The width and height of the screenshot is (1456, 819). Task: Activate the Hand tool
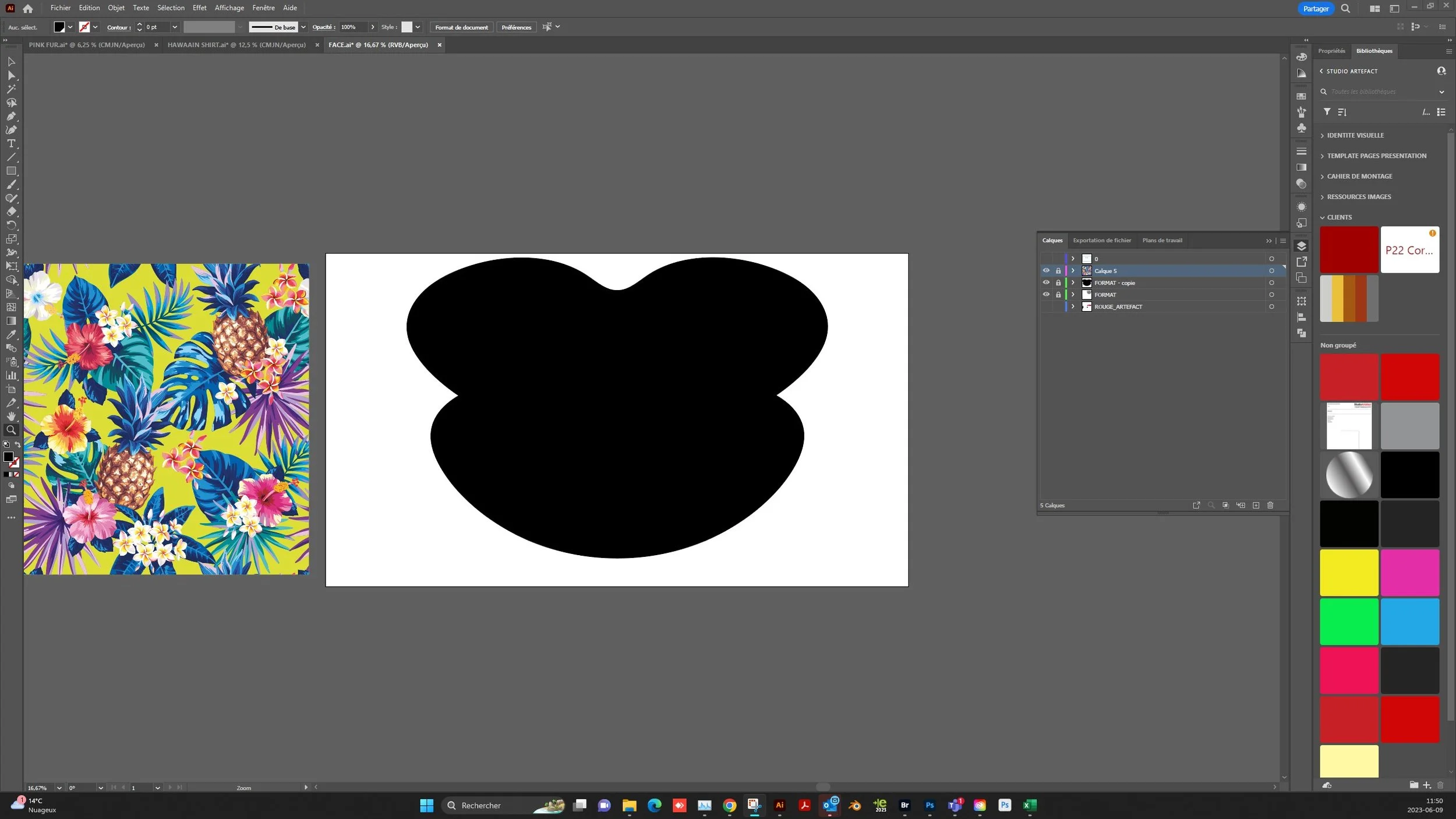[11, 416]
